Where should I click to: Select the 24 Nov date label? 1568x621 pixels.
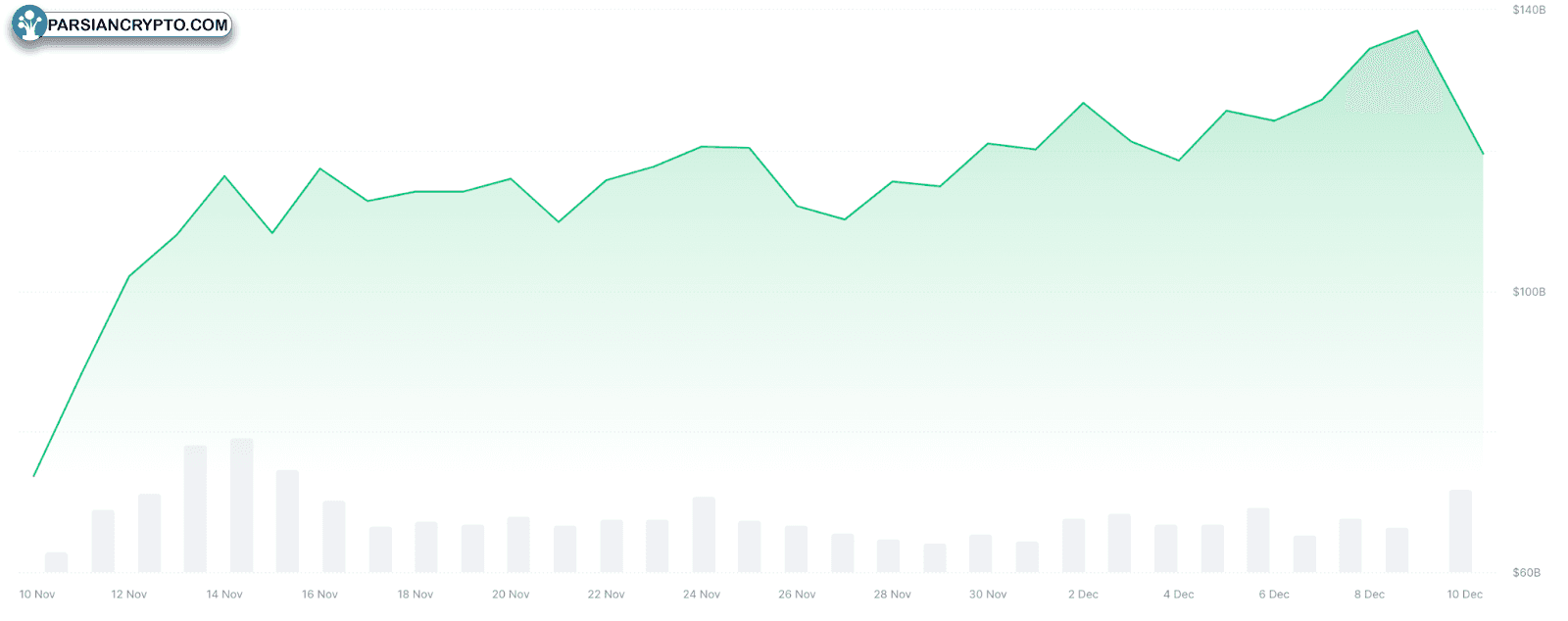tap(702, 595)
